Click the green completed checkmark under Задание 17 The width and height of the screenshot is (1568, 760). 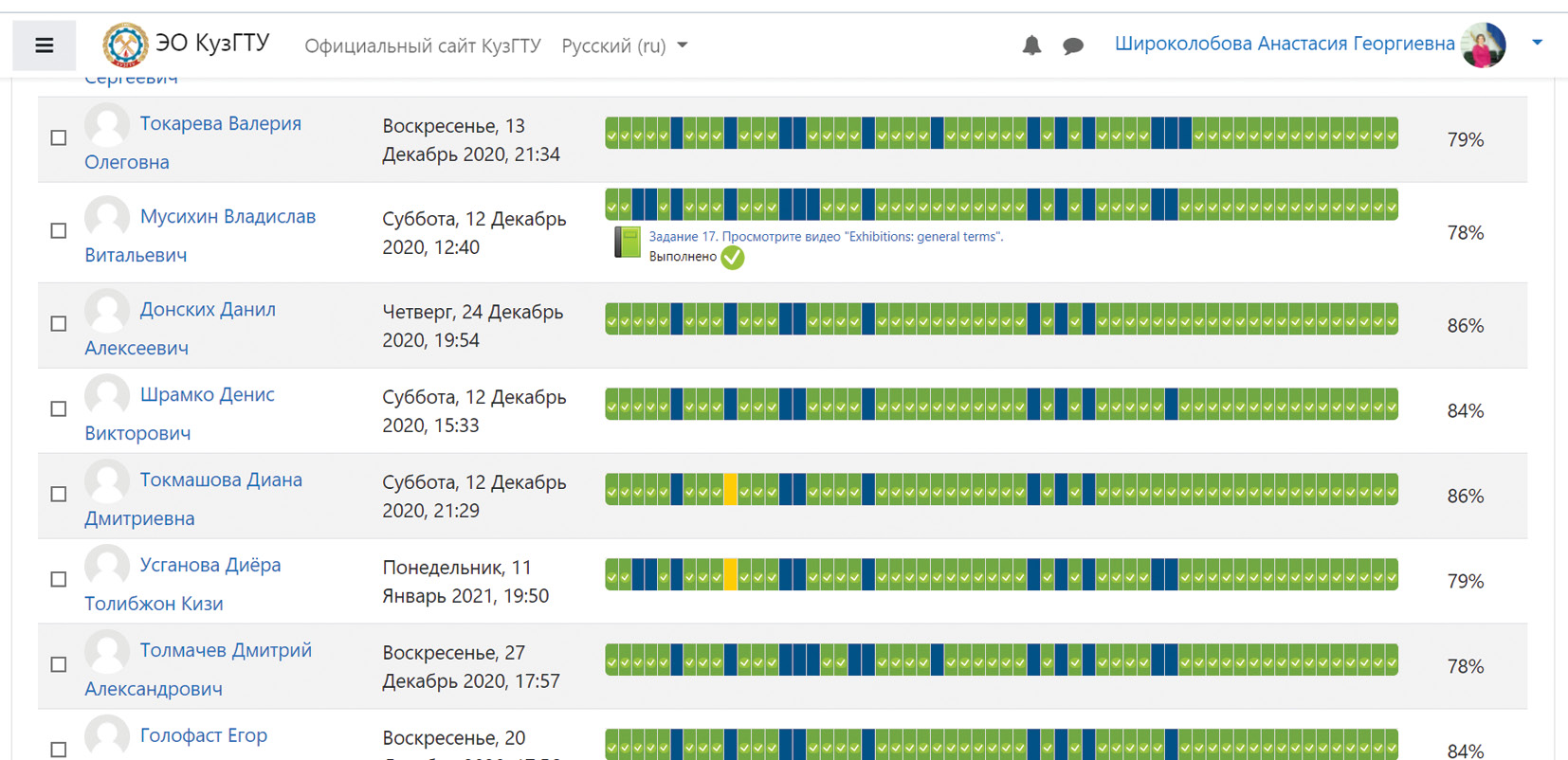point(733,258)
